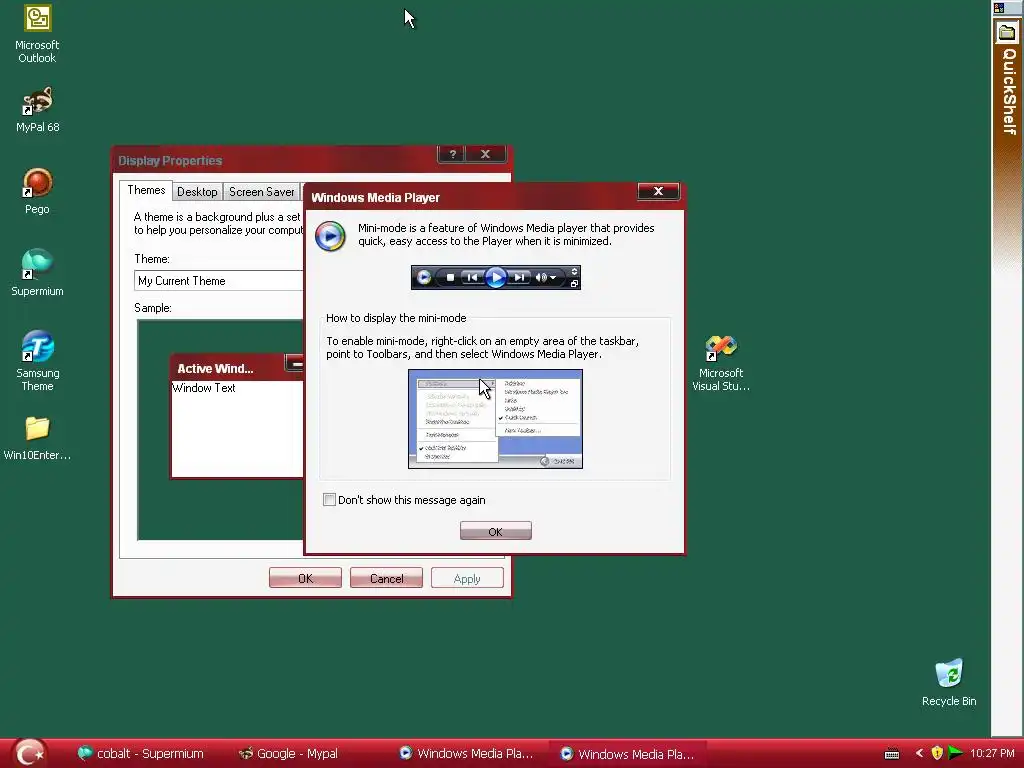Screen dimensions: 1024x768
Task: Click Apply in Display Properties
Action: [x=467, y=578]
